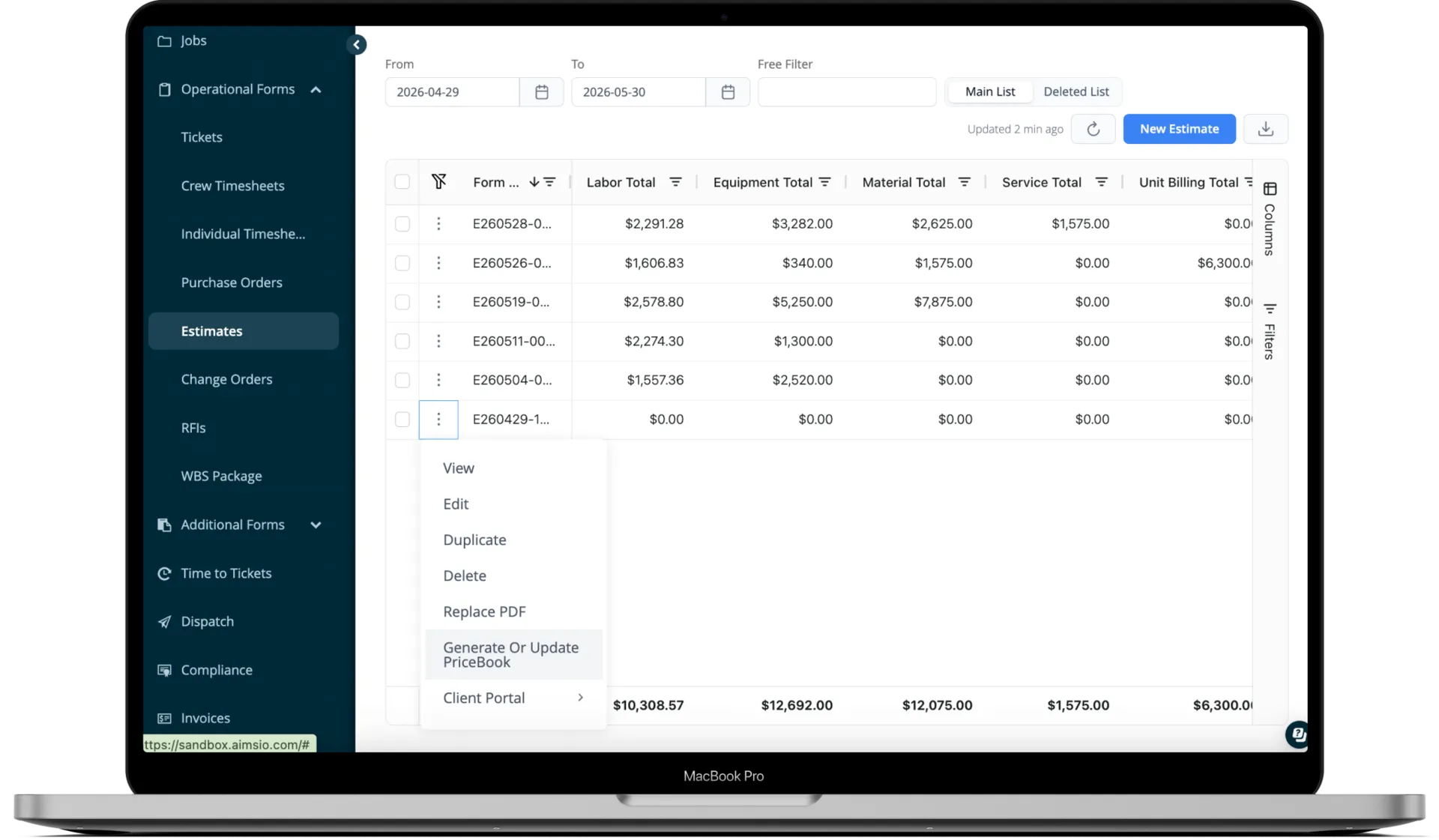Focus the Free Filter text field
Image resolution: width=1439 pixels, height=840 pixels.
point(846,92)
